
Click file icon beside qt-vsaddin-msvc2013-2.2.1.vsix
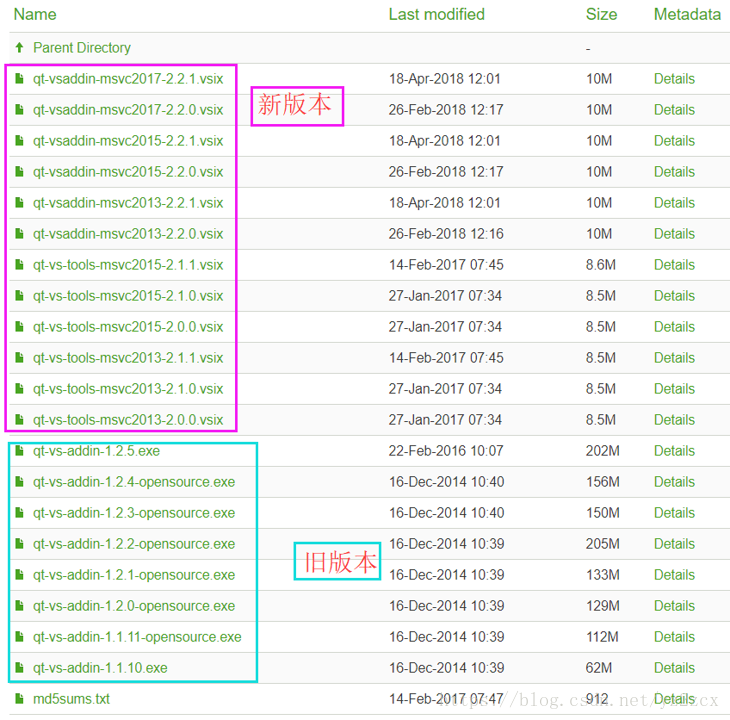click(20, 202)
